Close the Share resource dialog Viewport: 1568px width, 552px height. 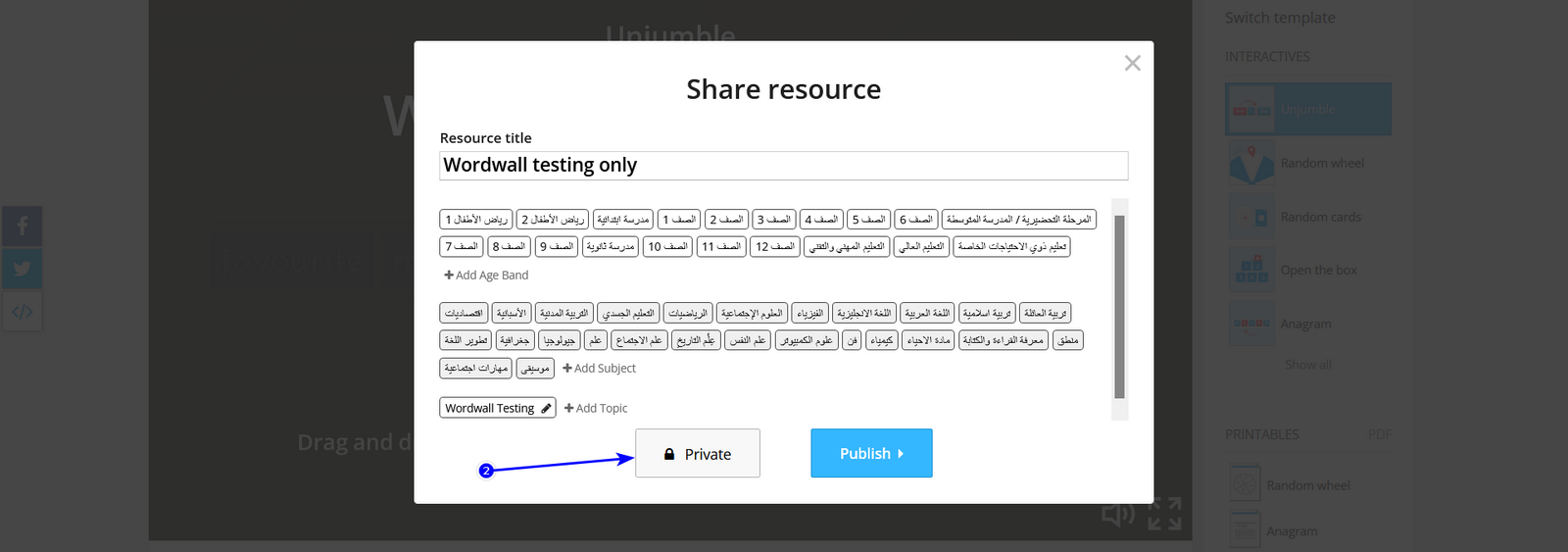coord(1132,63)
